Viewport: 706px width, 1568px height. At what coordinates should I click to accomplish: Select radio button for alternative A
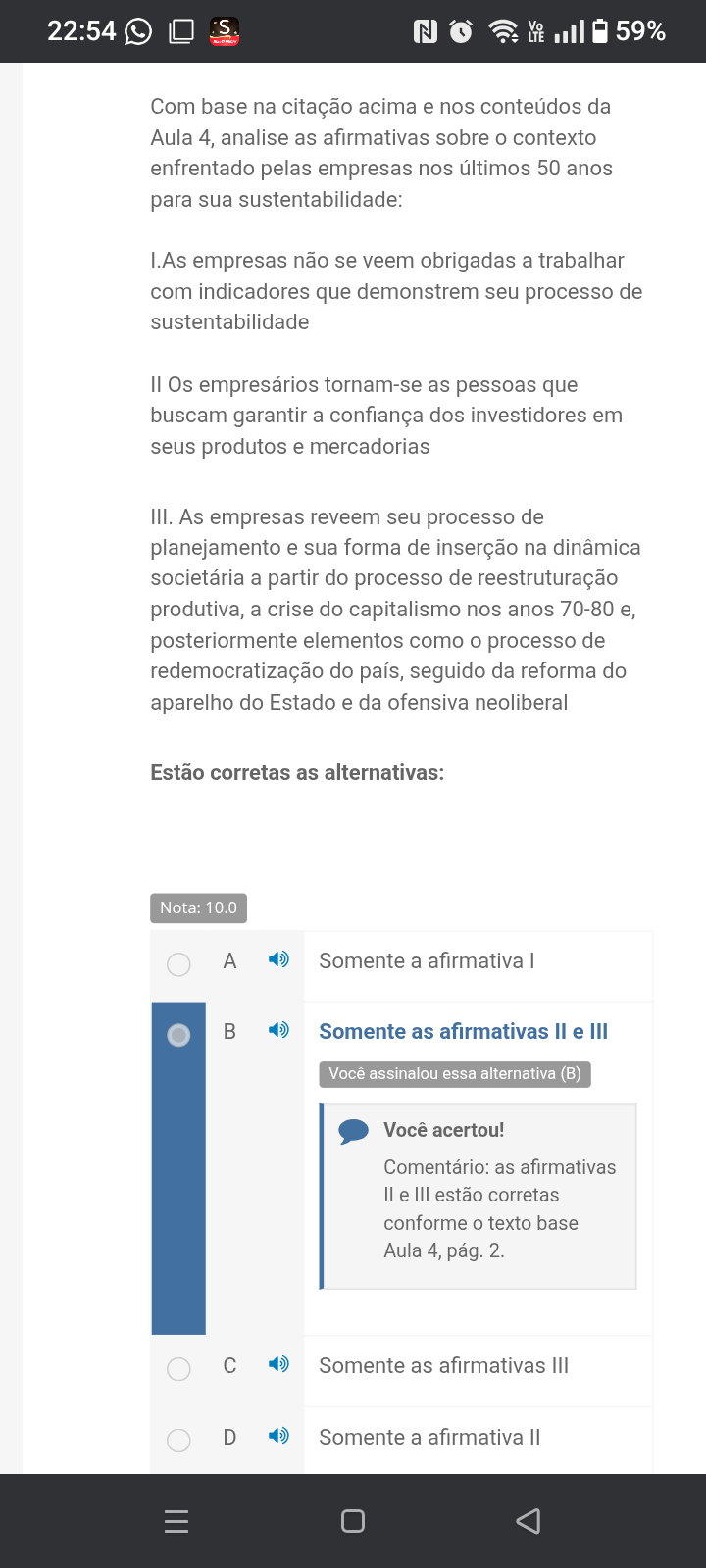pyautogui.click(x=178, y=964)
